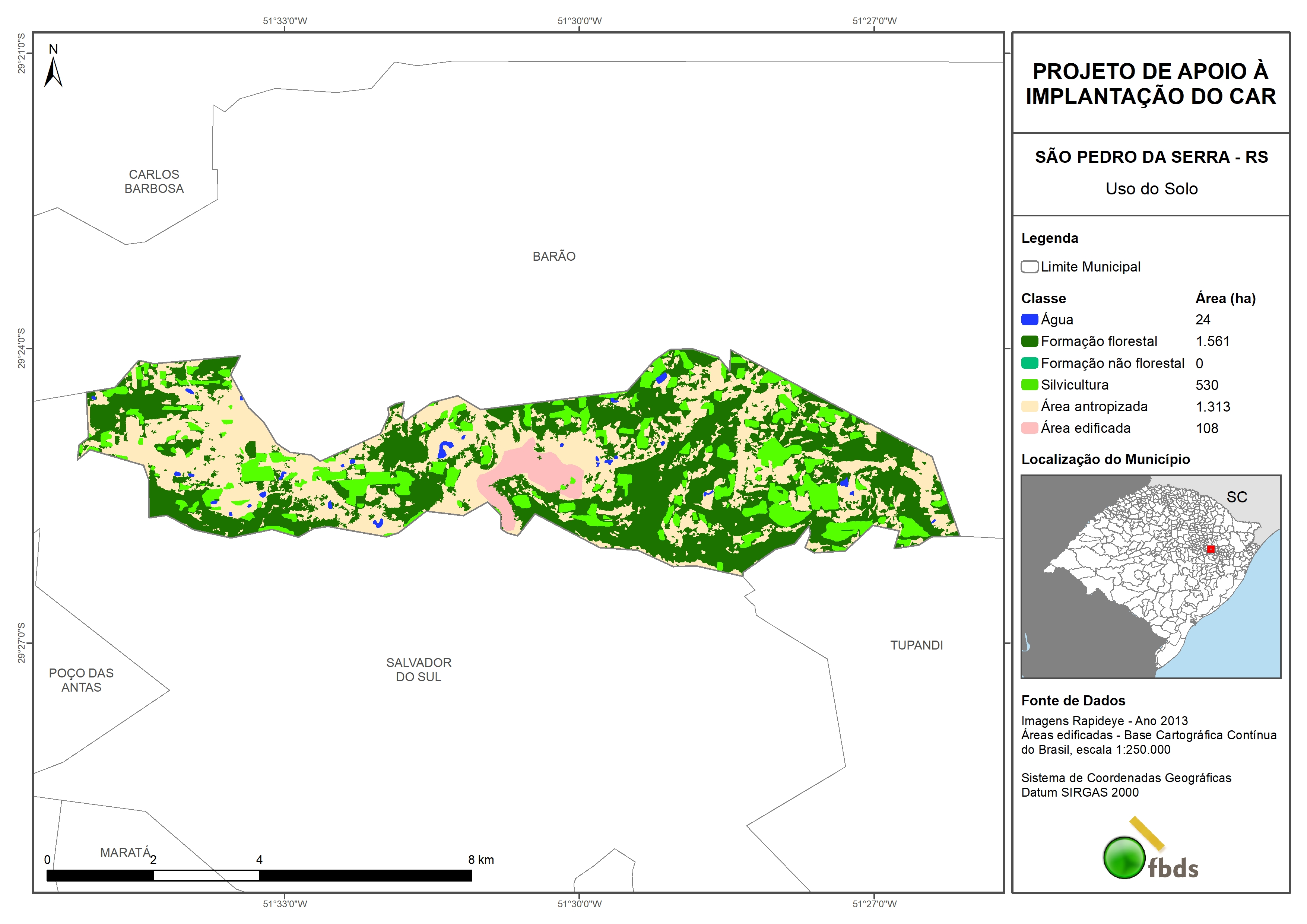1307x924 pixels.
Task: Click the red municipality marker on locator map
Action: (x=1211, y=549)
